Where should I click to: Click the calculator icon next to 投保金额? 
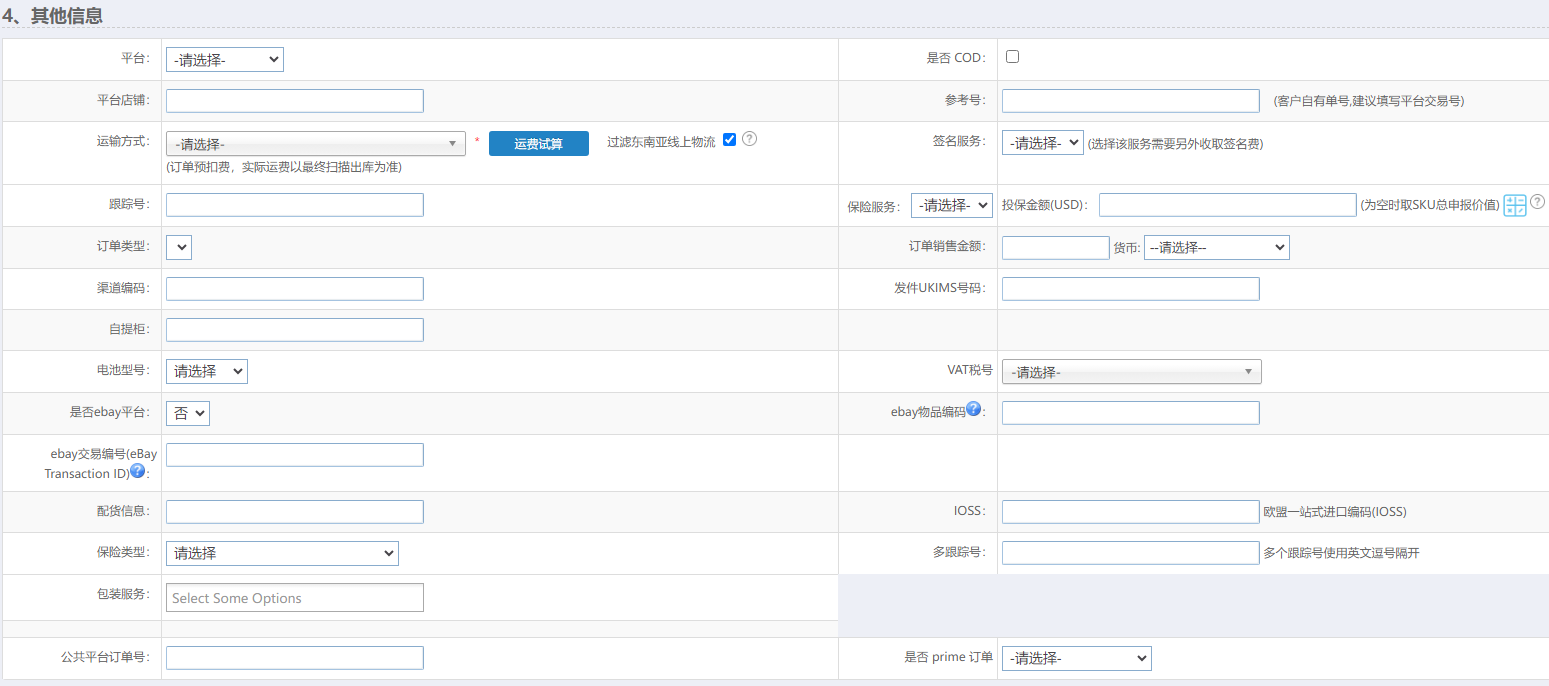1515,205
